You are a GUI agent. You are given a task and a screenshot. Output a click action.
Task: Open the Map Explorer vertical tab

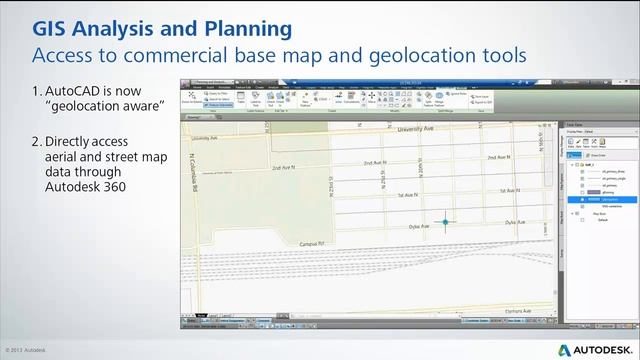pyautogui.click(x=562, y=181)
